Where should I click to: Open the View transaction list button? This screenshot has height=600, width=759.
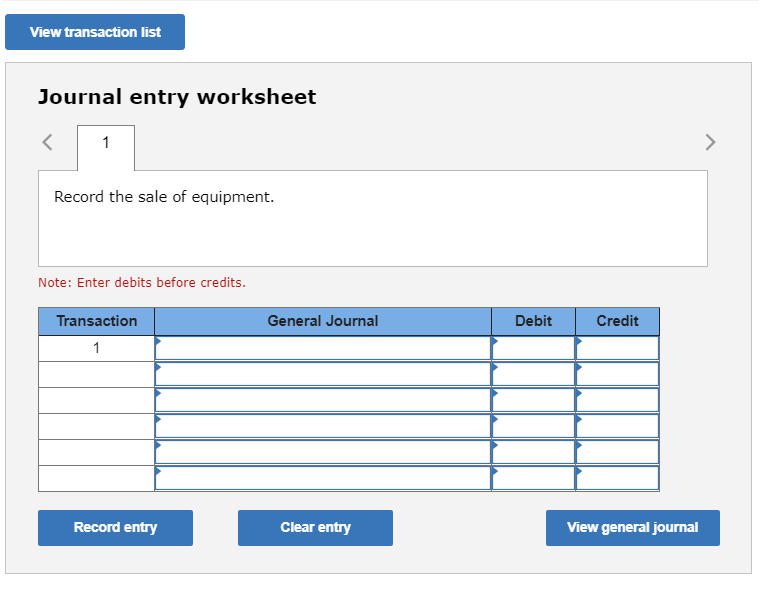[95, 32]
